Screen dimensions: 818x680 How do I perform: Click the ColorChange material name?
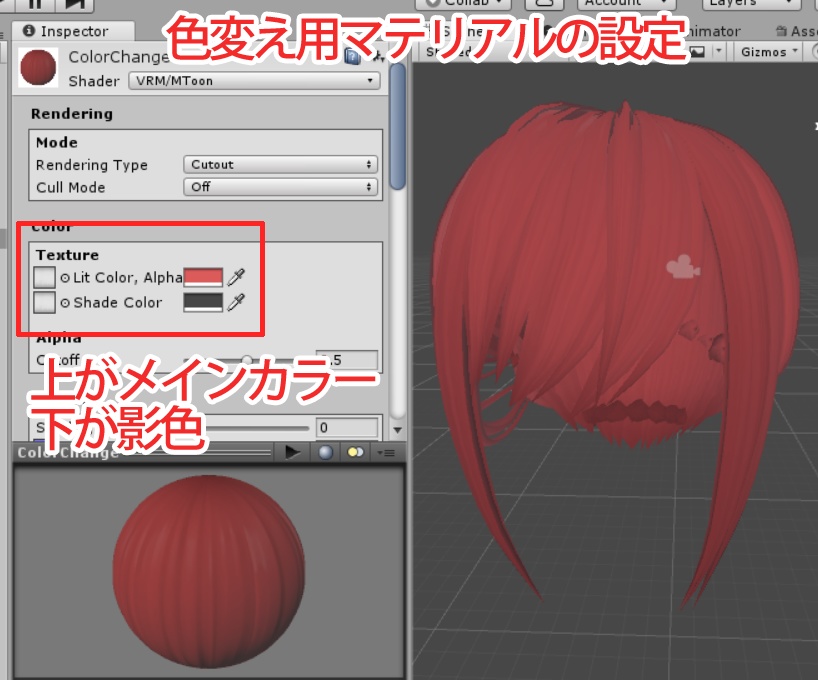point(118,56)
